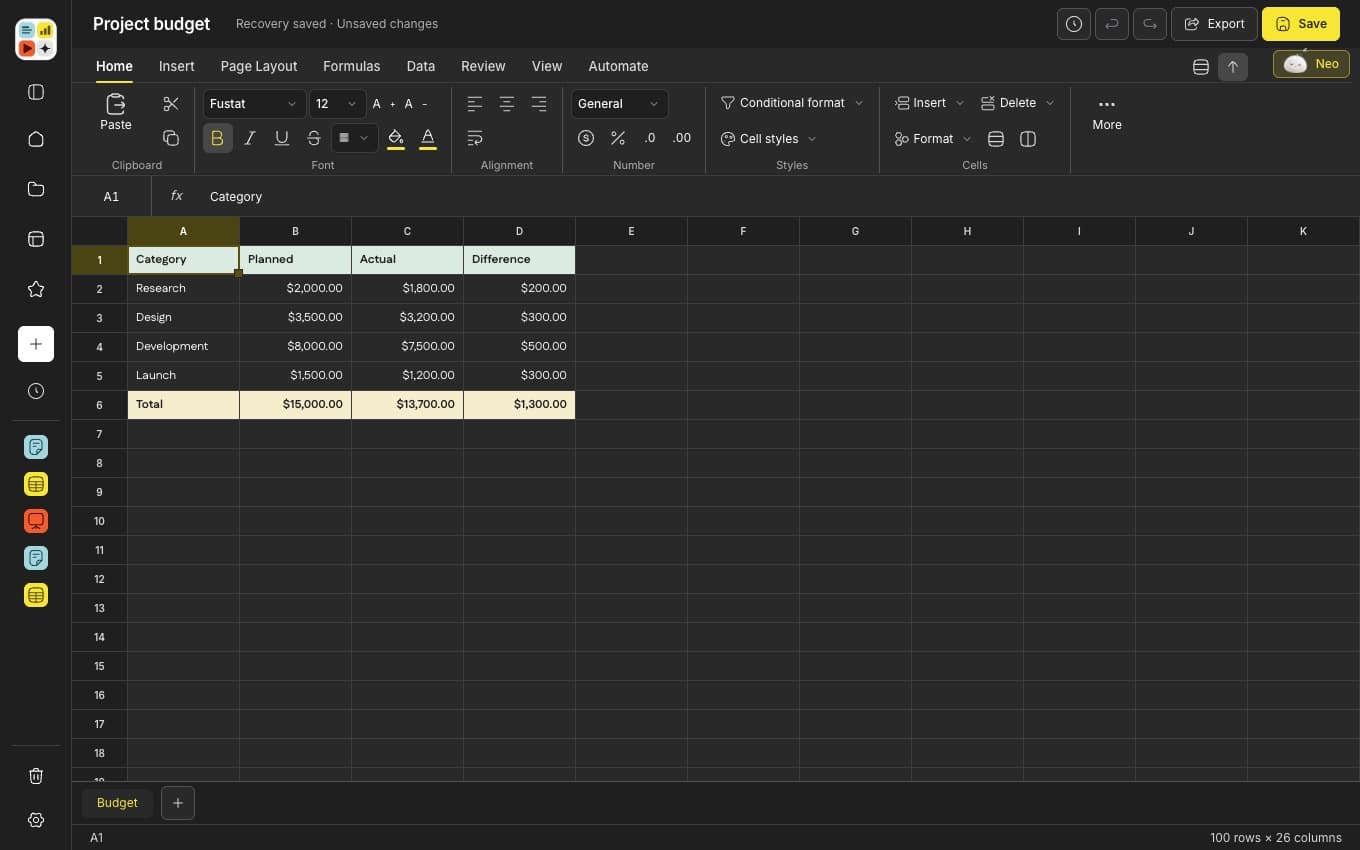1360x850 pixels.
Task: Click the Redo arrow button
Action: click(x=1150, y=24)
